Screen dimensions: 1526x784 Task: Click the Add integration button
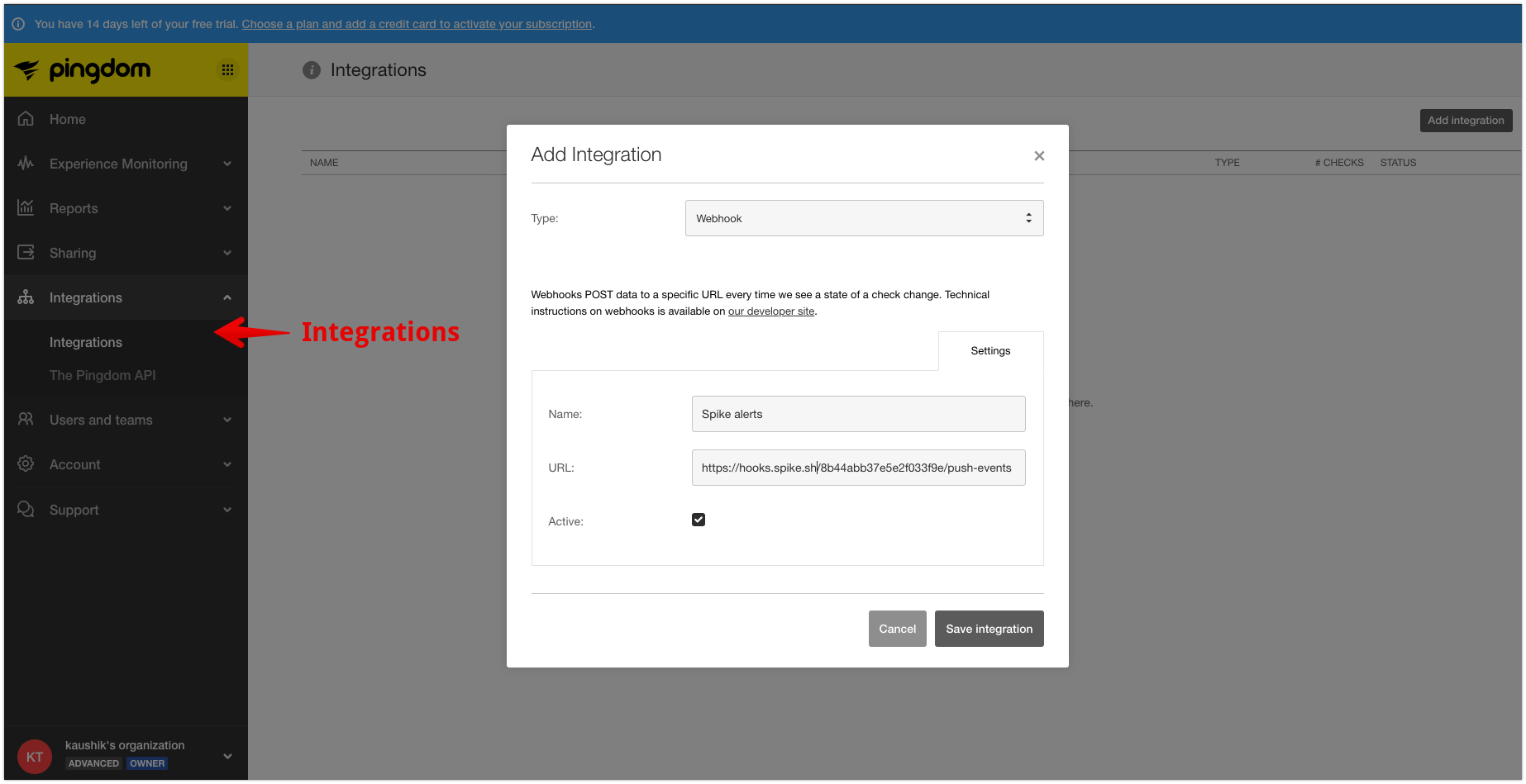pos(1466,121)
